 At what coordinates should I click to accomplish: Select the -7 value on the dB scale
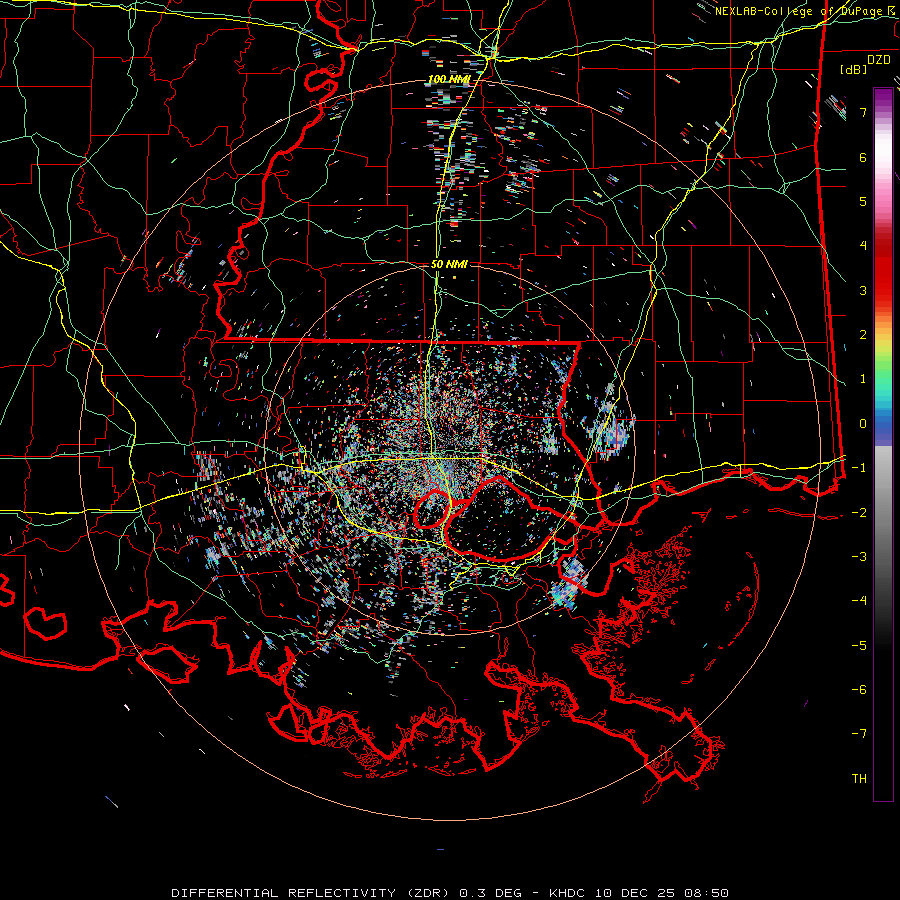(x=859, y=734)
